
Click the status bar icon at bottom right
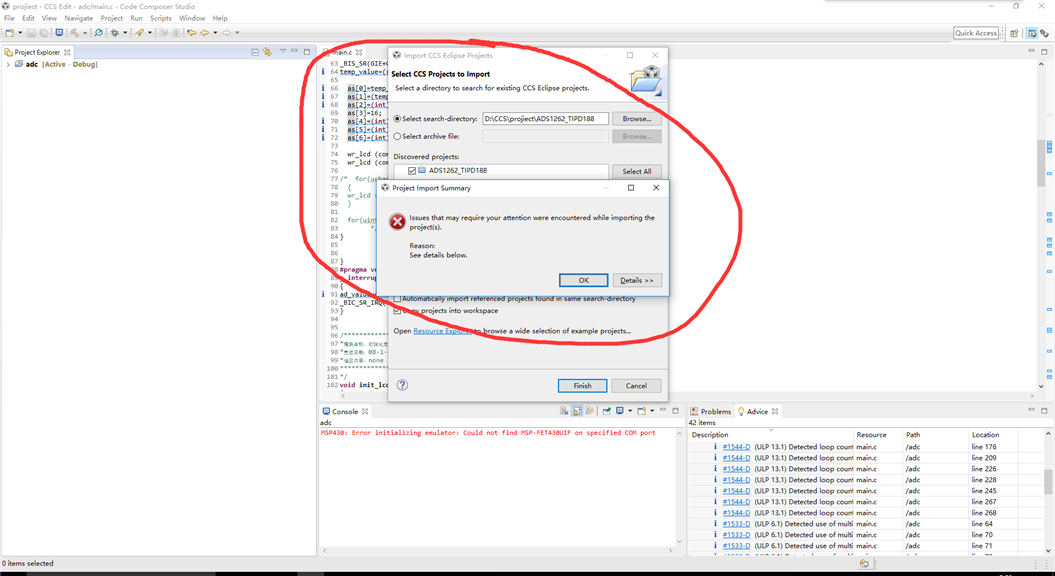(864, 563)
